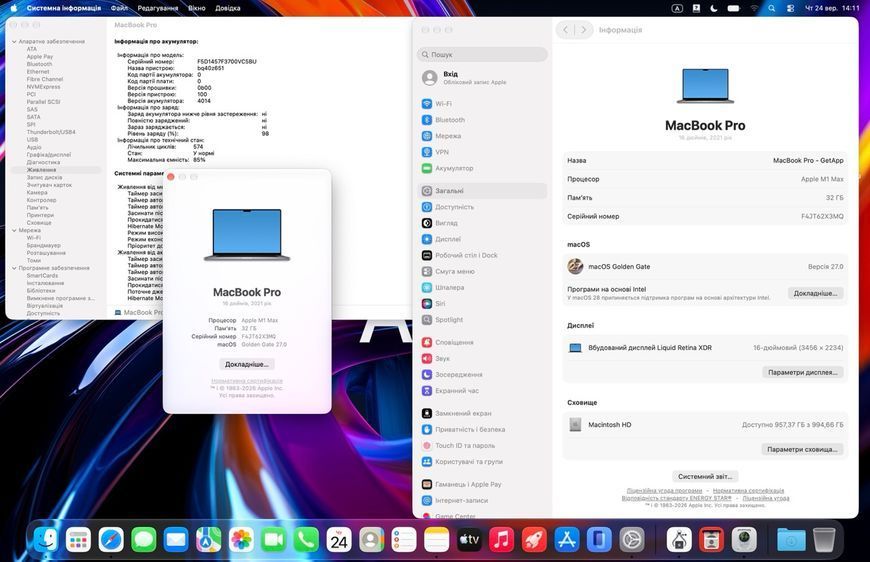Open Зосередження focus settings
This screenshot has width=870, height=562.
click(x=482, y=374)
